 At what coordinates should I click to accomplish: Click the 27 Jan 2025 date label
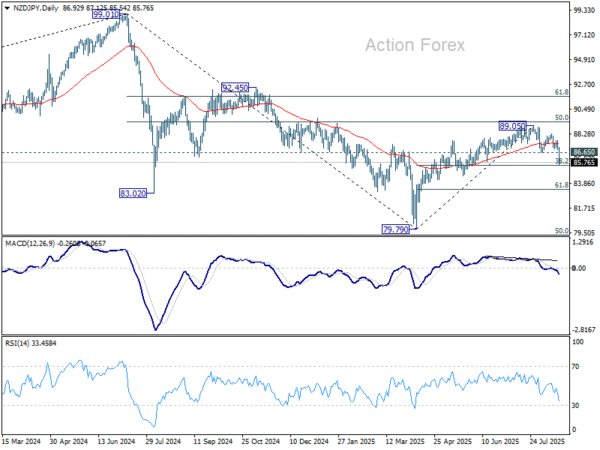357,441
